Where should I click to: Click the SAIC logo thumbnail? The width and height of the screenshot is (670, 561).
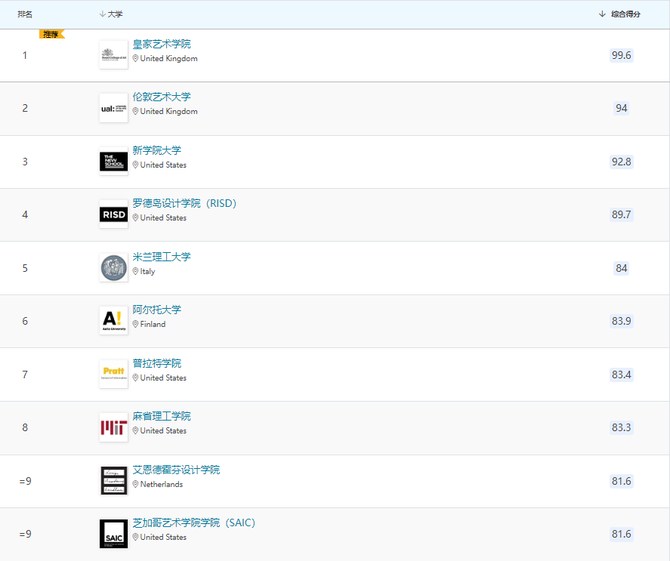pyautogui.click(x=114, y=534)
